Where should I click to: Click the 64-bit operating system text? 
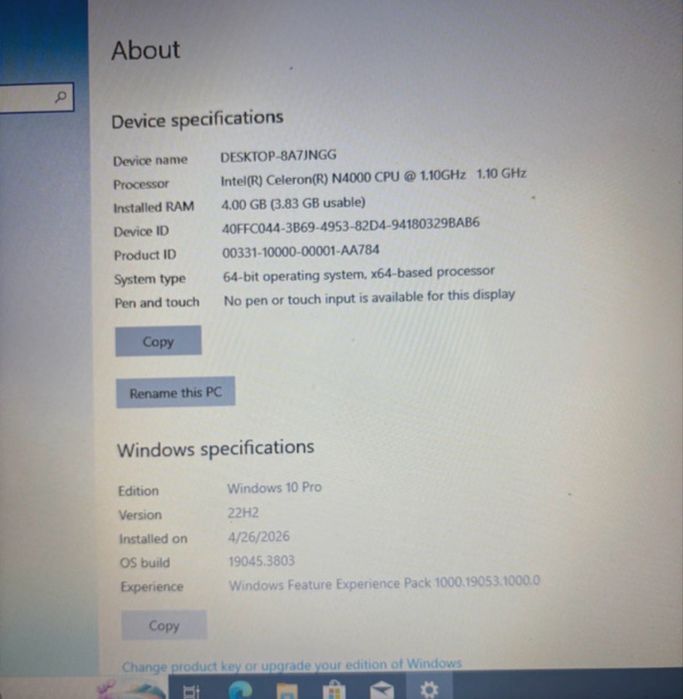pos(359,274)
